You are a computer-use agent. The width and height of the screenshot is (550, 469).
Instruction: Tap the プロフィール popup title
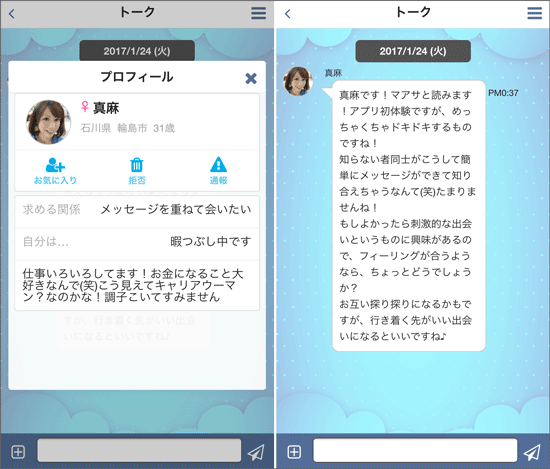click(137, 77)
